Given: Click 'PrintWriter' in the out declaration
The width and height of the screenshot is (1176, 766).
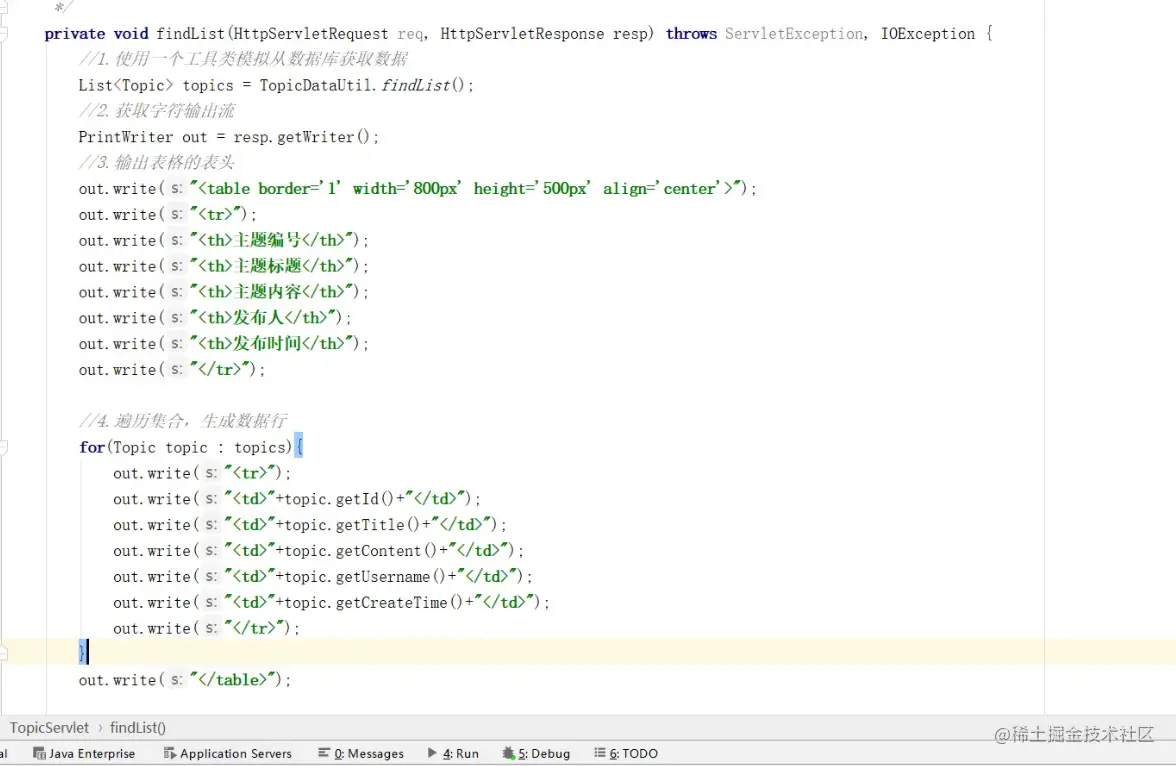Looking at the screenshot, I should coord(125,137).
